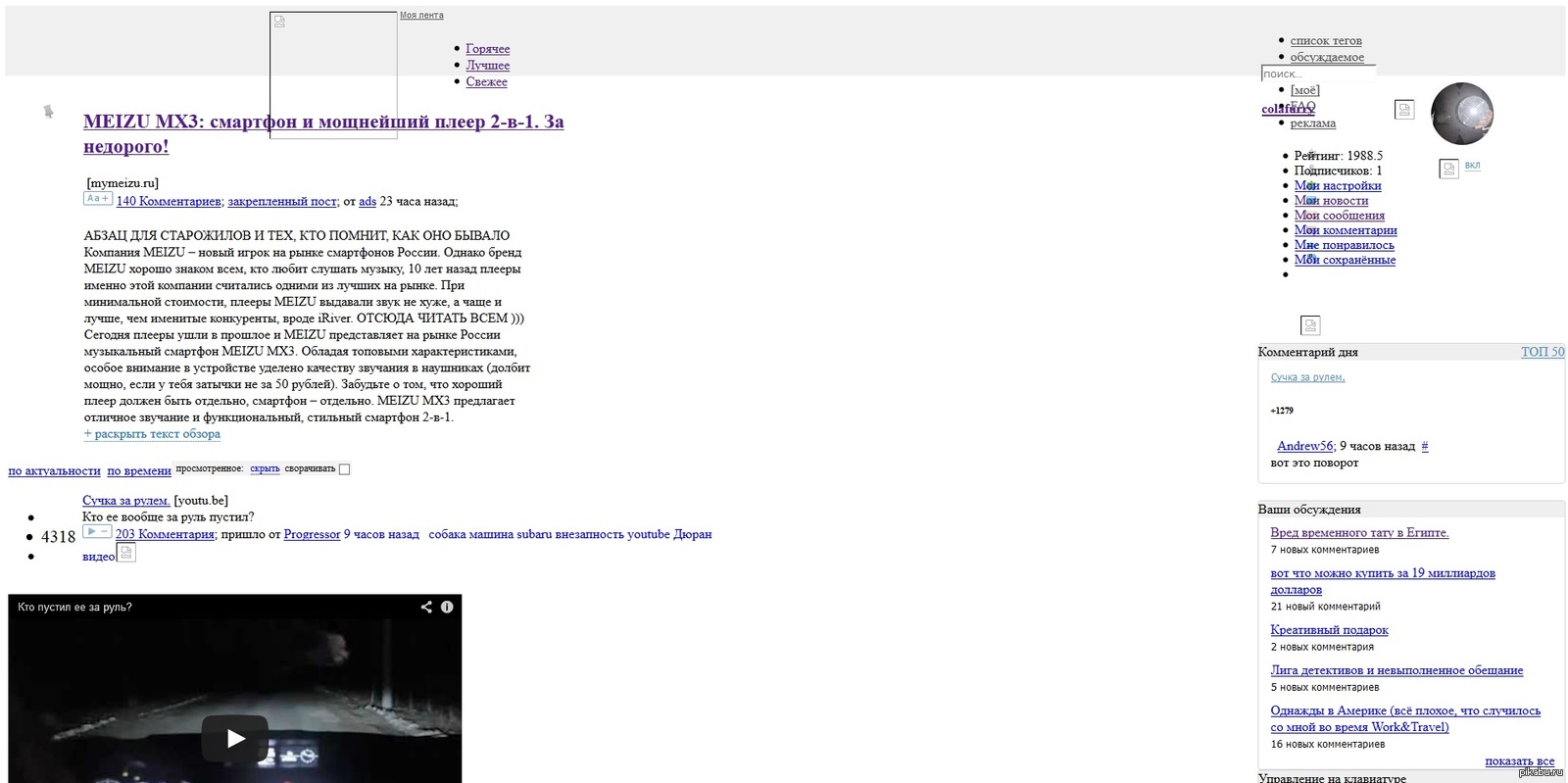Screen dimensions: 1568x783
Task: Open Однажды в Америке discussion
Action: 1405,718
